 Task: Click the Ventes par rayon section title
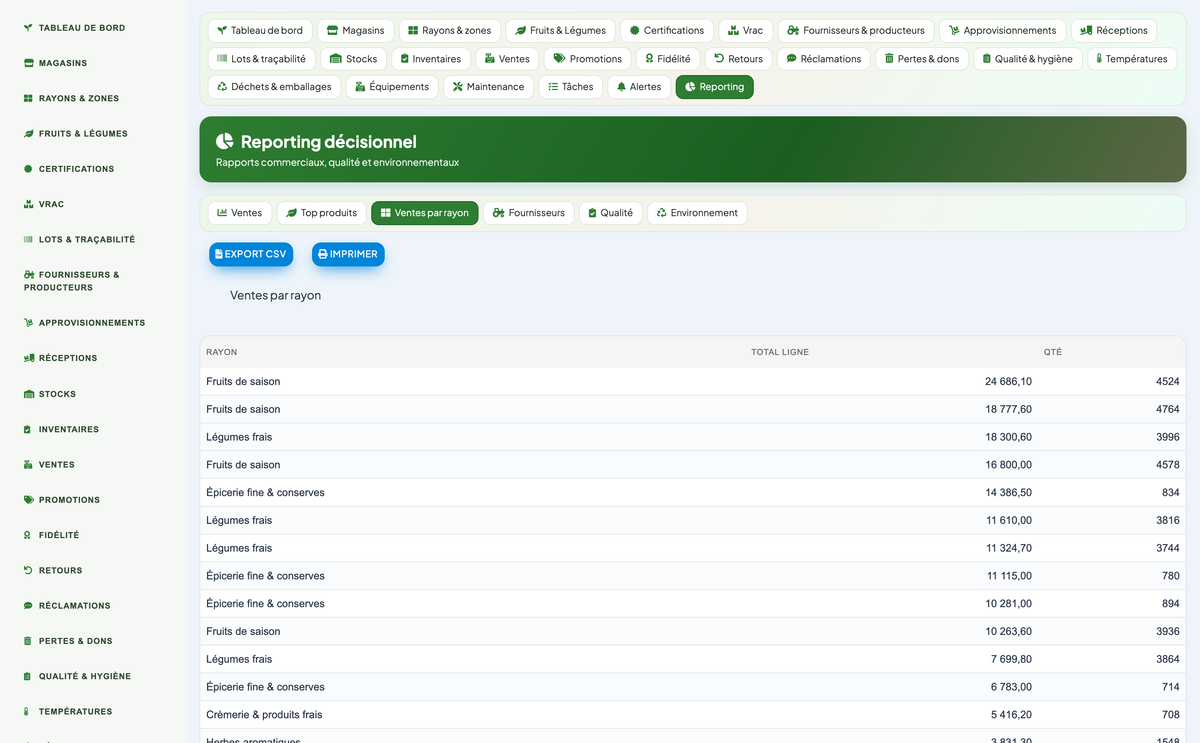pyautogui.click(x=275, y=296)
